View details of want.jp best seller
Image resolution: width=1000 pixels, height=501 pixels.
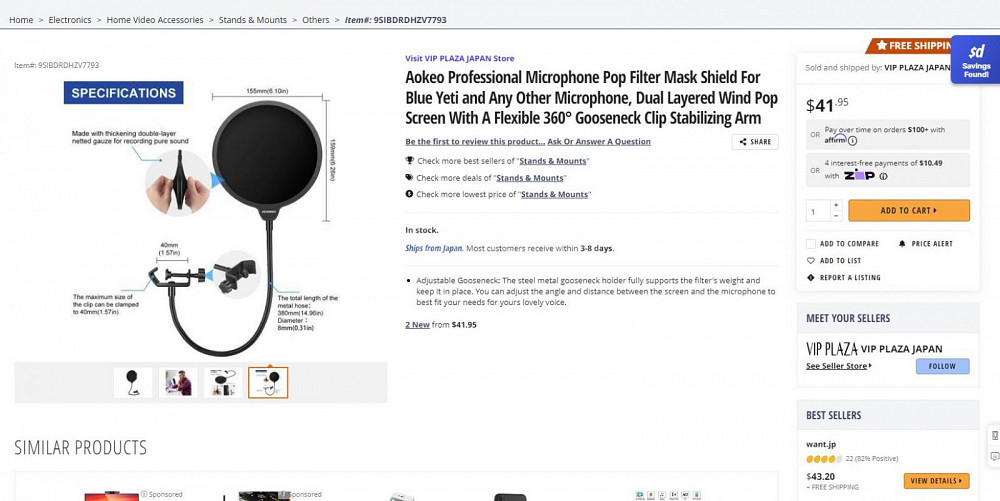[936, 481]
